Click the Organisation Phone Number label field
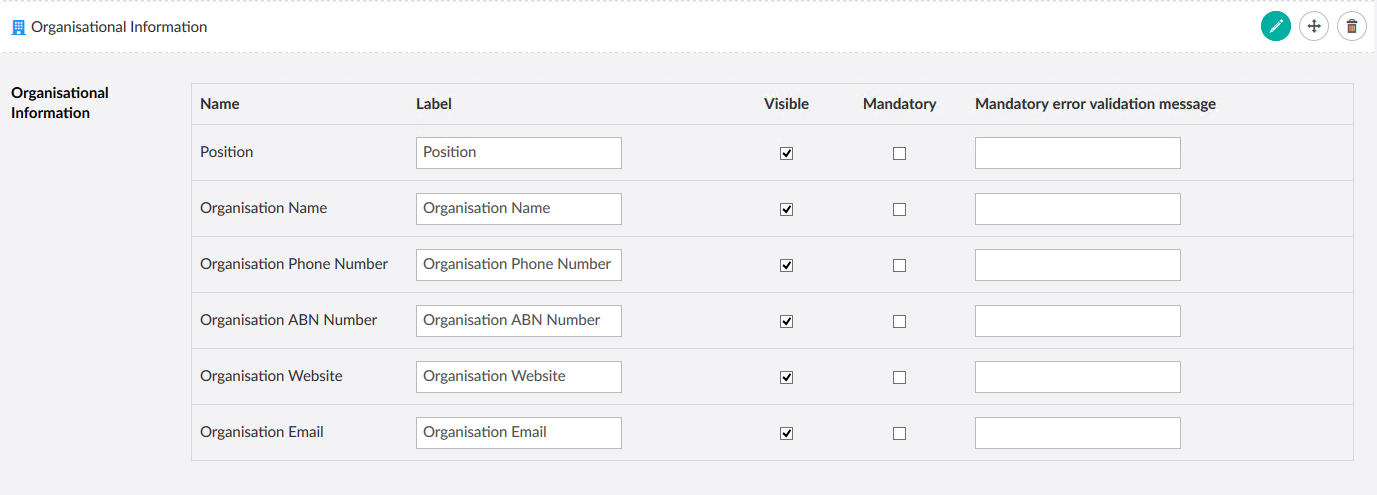 click(x=518, y=265)
